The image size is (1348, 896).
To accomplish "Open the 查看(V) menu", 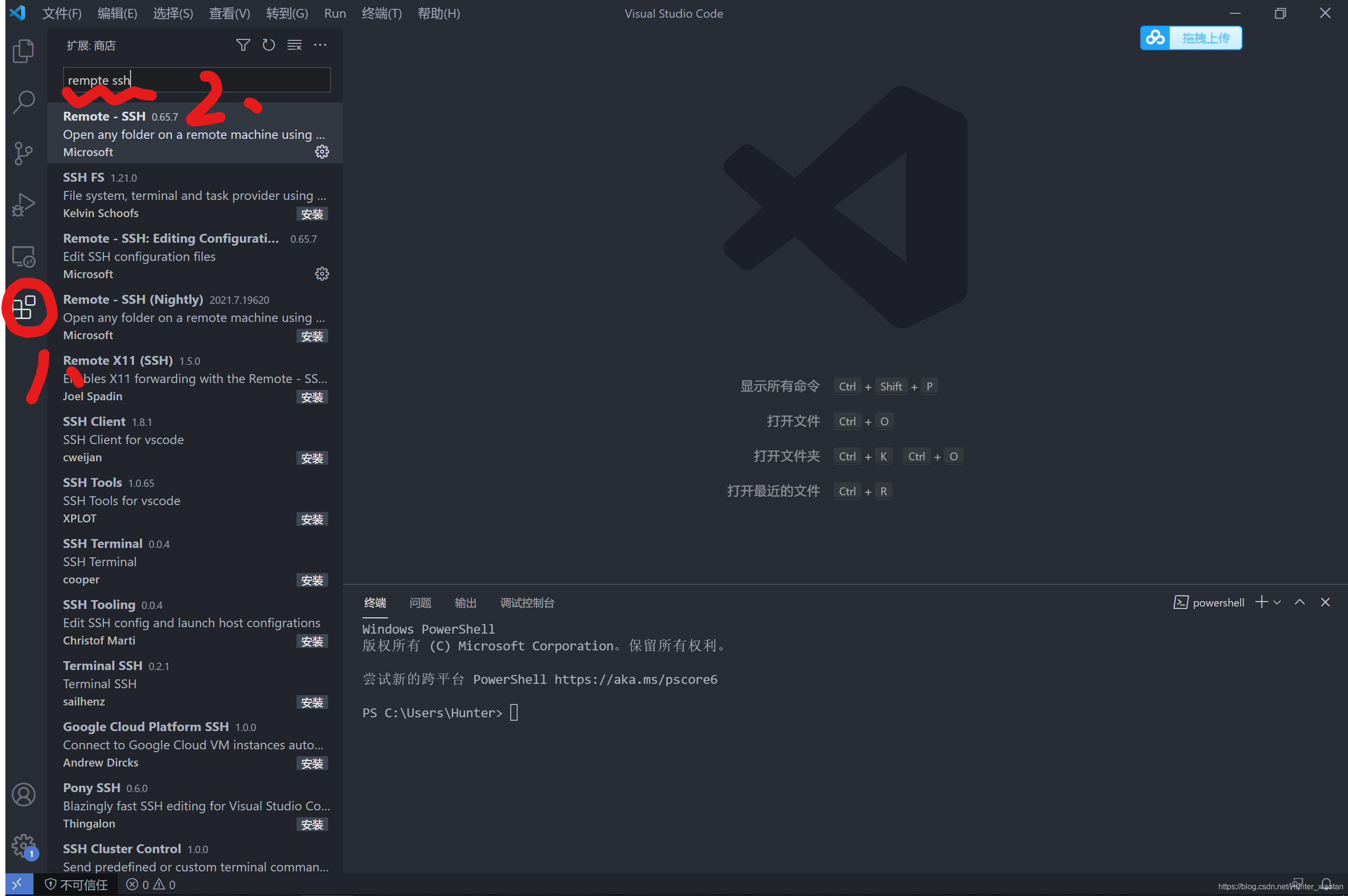I will [x=229, y=13].
